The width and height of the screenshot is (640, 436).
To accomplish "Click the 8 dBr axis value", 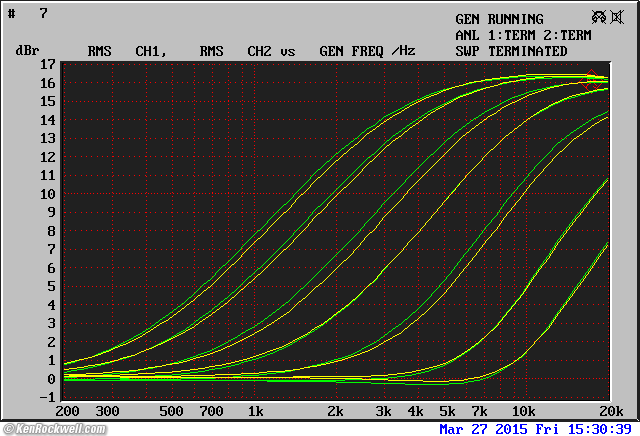I will tap(51, 231).
